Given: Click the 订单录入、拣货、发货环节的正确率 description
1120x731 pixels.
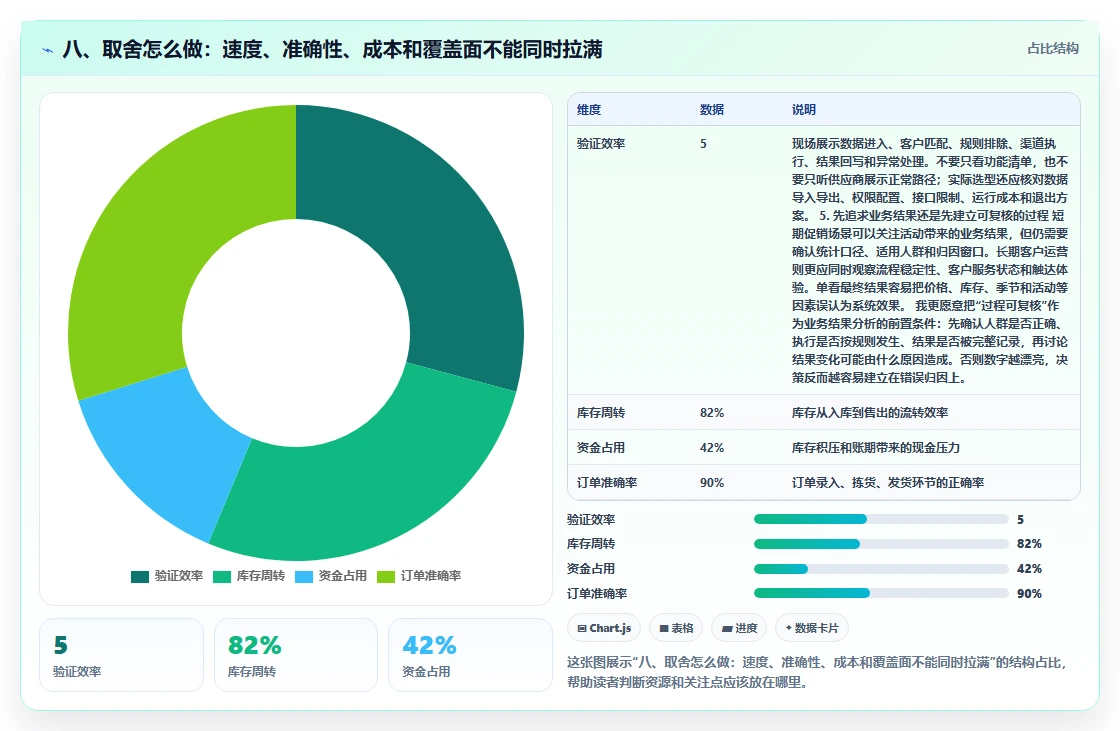Looking at the screenshot, I should coord(887,483).
